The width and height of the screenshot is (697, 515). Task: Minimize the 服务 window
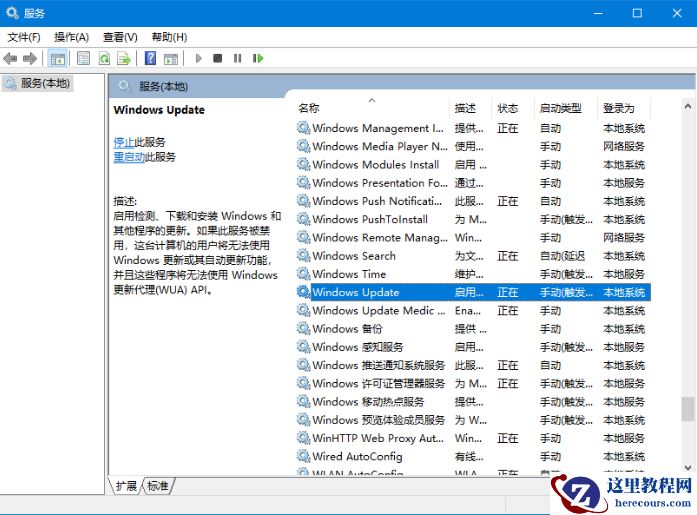[x=598, y=13]
